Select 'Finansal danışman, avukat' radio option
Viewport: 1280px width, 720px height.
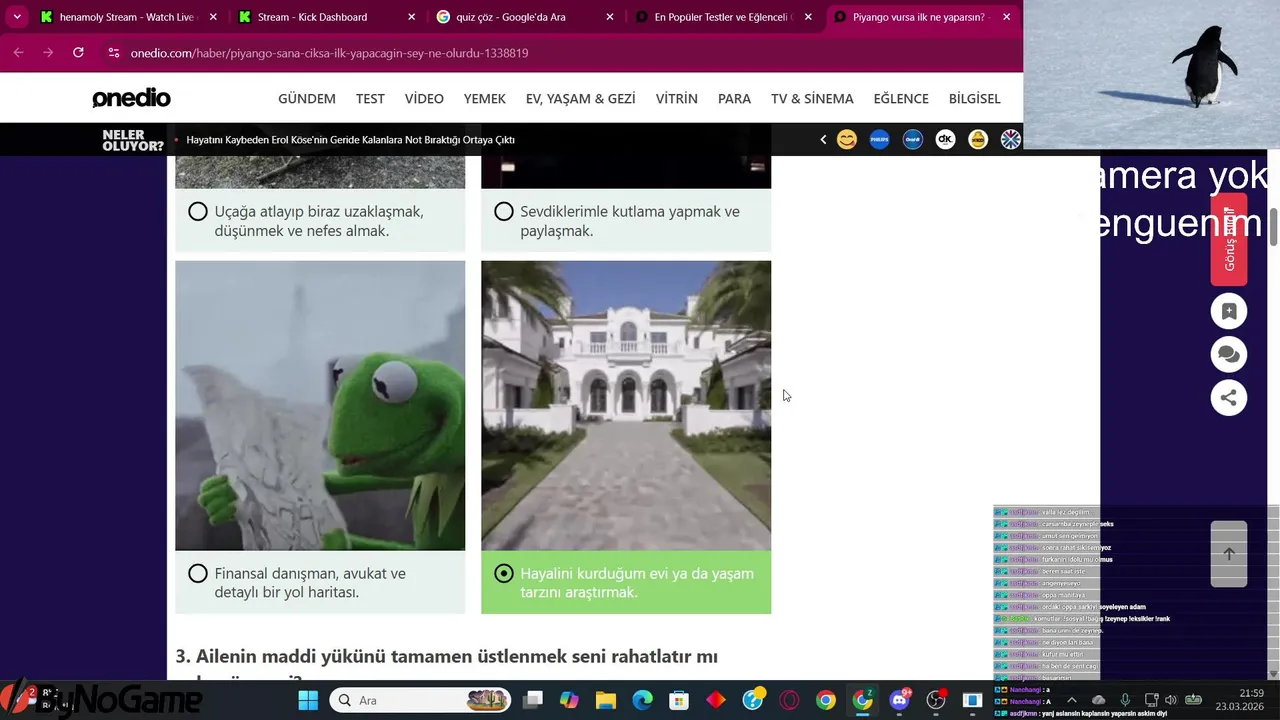coord(198,574)
